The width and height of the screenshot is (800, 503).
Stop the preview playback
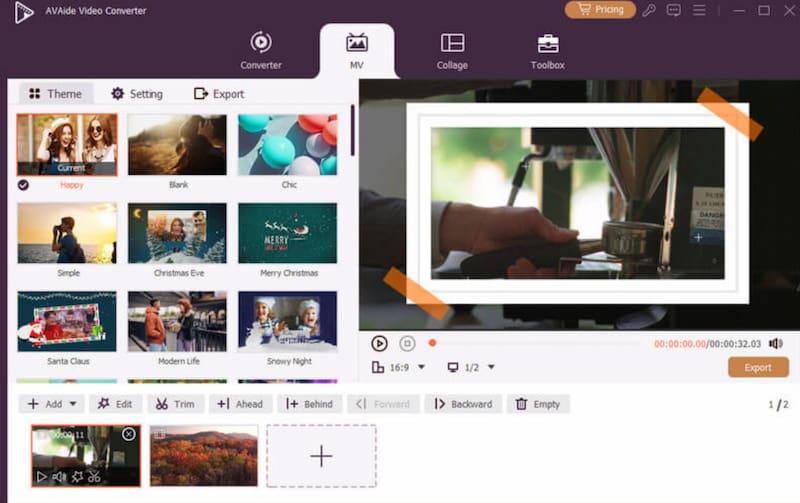(407, 343)
